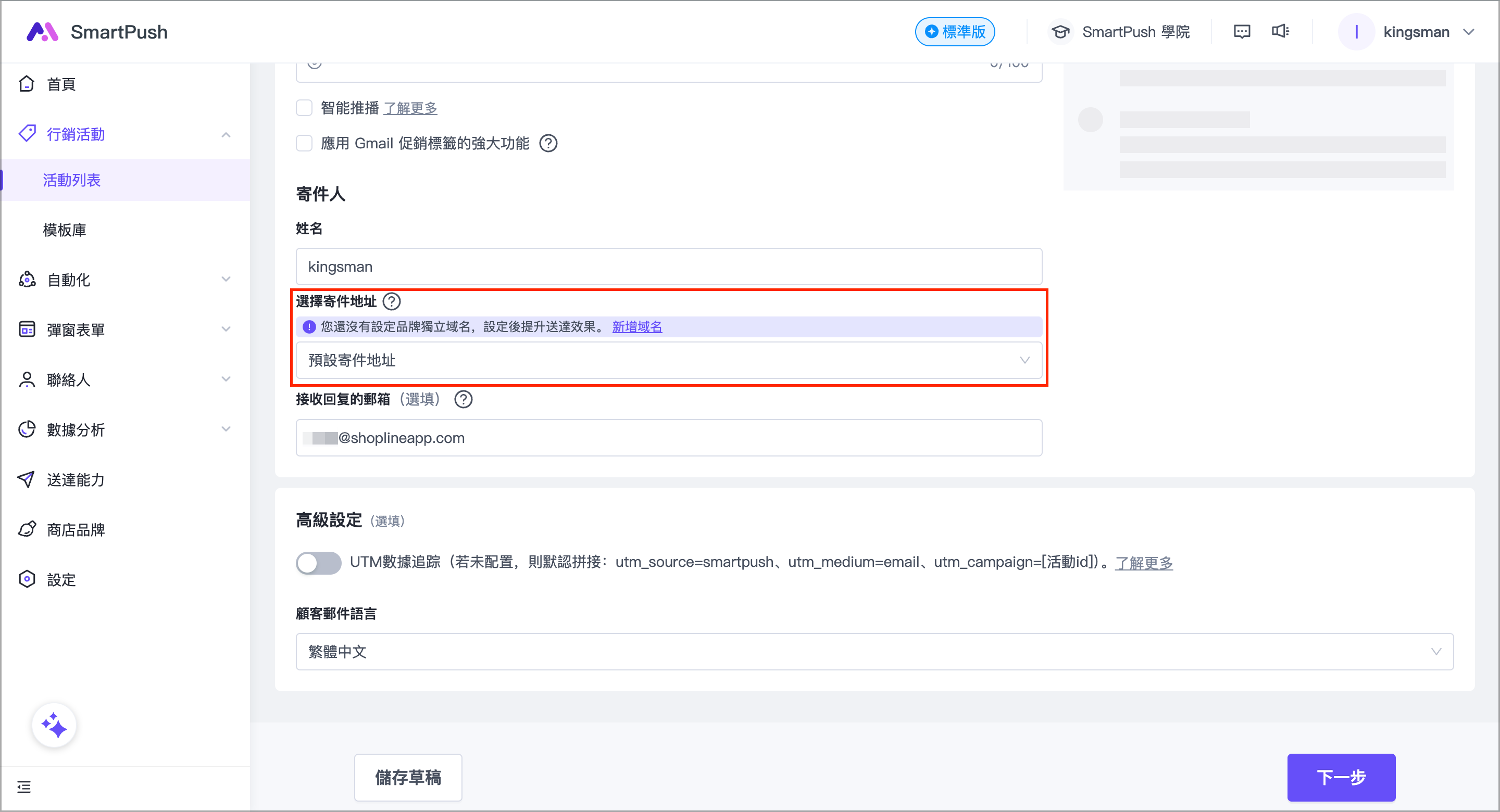The height and width of the screenshot is (812, 1500).
Task: Open the announcements megaphone icon
Action: coord(1280,31)
